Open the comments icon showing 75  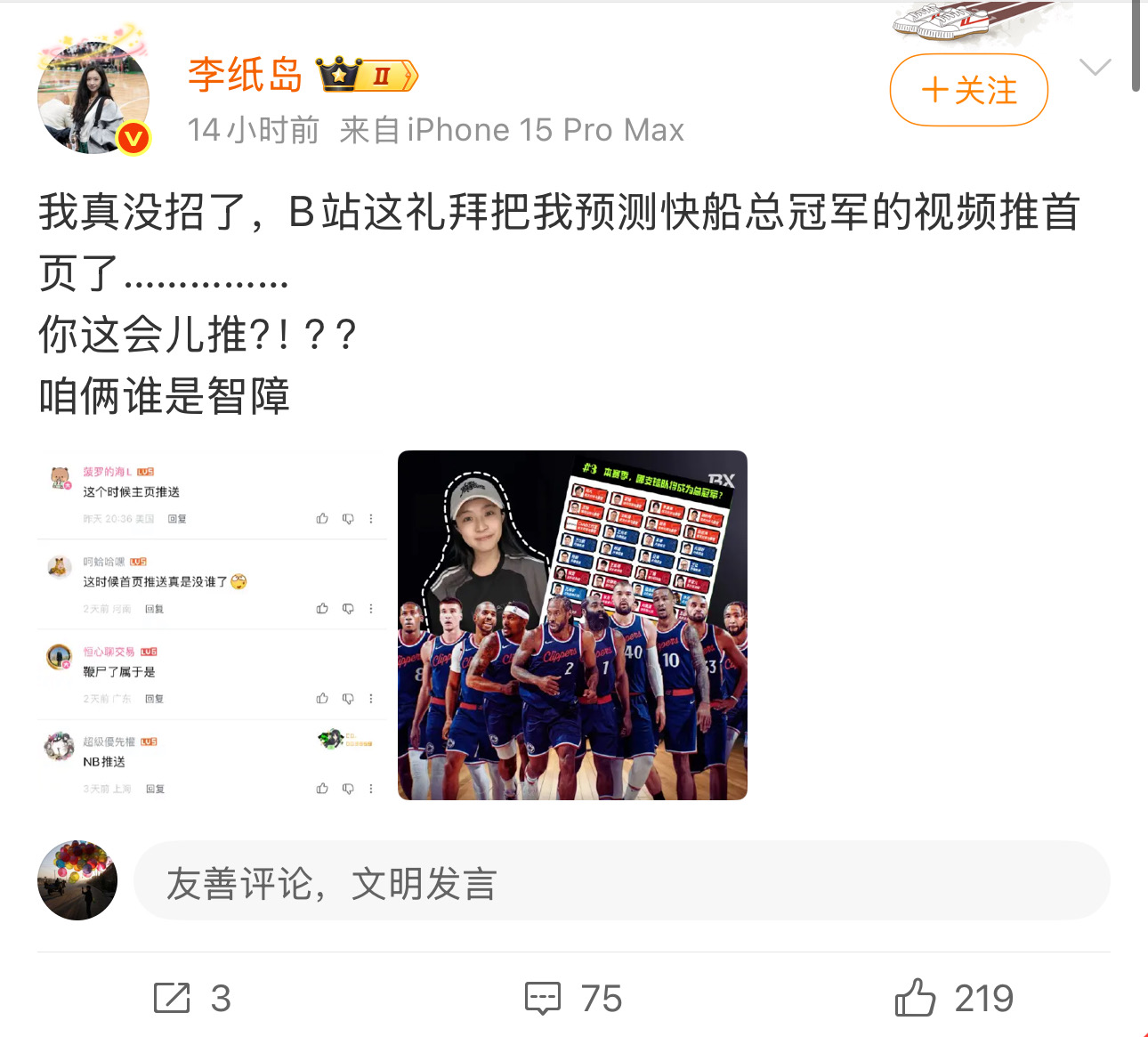coord(542,998)
